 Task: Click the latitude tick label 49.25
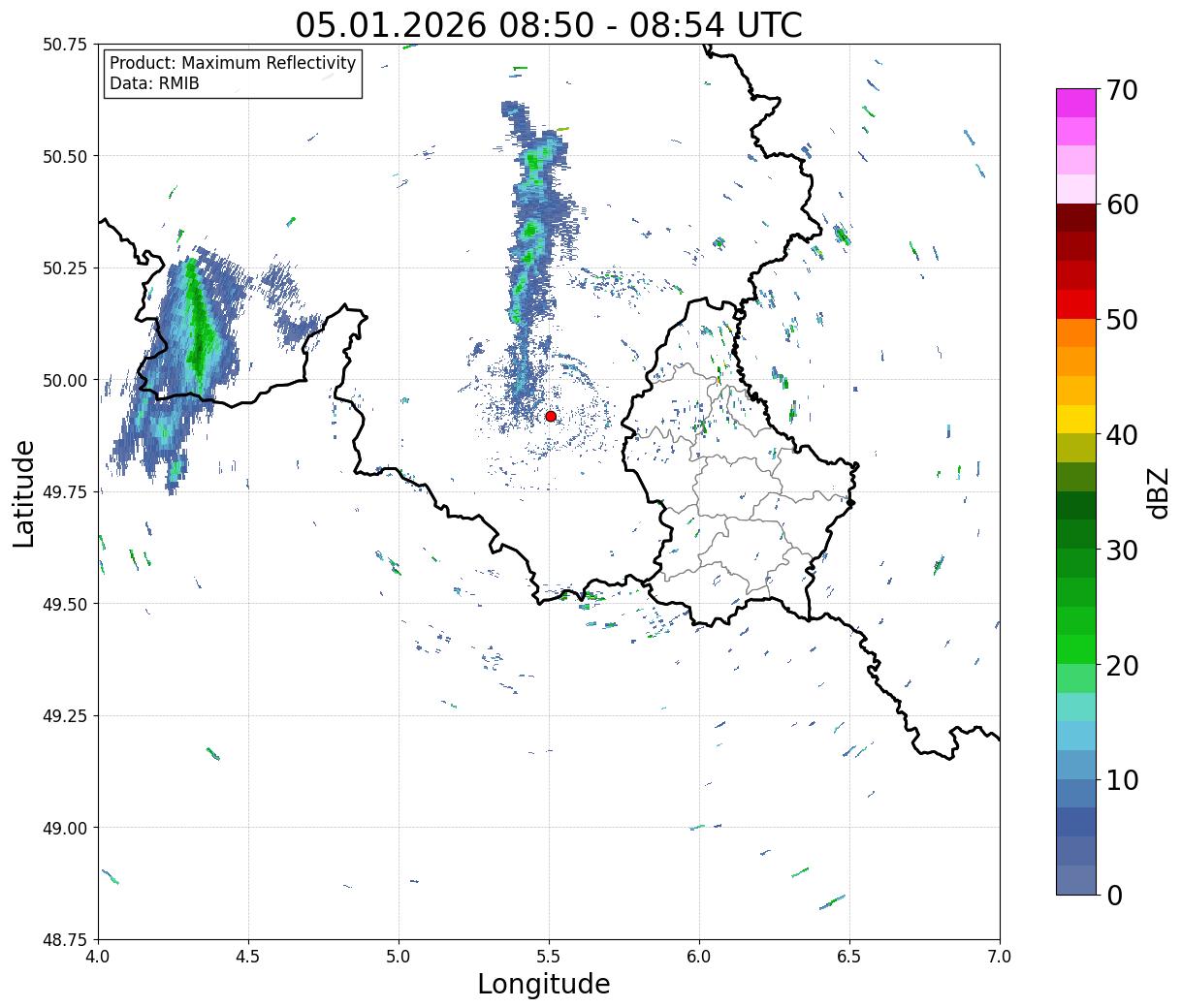coord(65,716)
